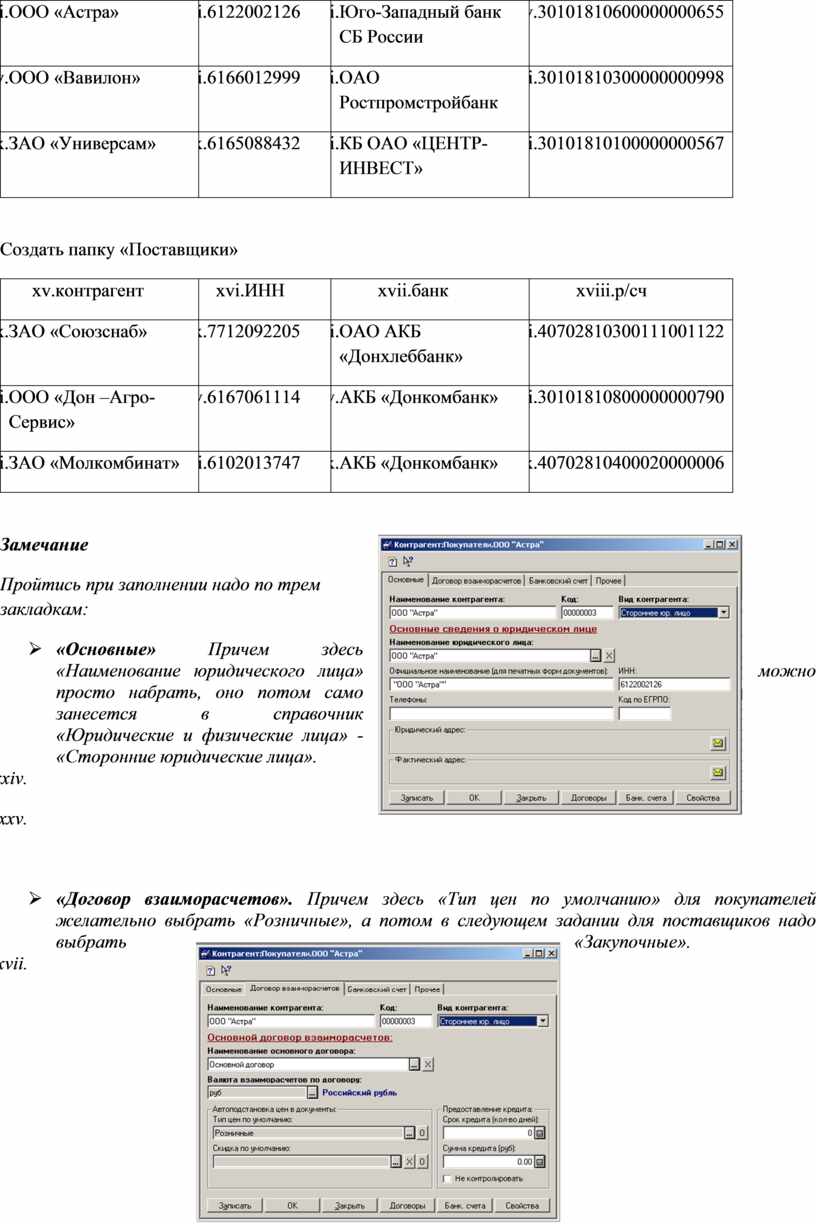The height and width of the screenshot is (1224, 816).
Task: Clear the Наименование юридического лица field with X
Action: tap(609, 655)
